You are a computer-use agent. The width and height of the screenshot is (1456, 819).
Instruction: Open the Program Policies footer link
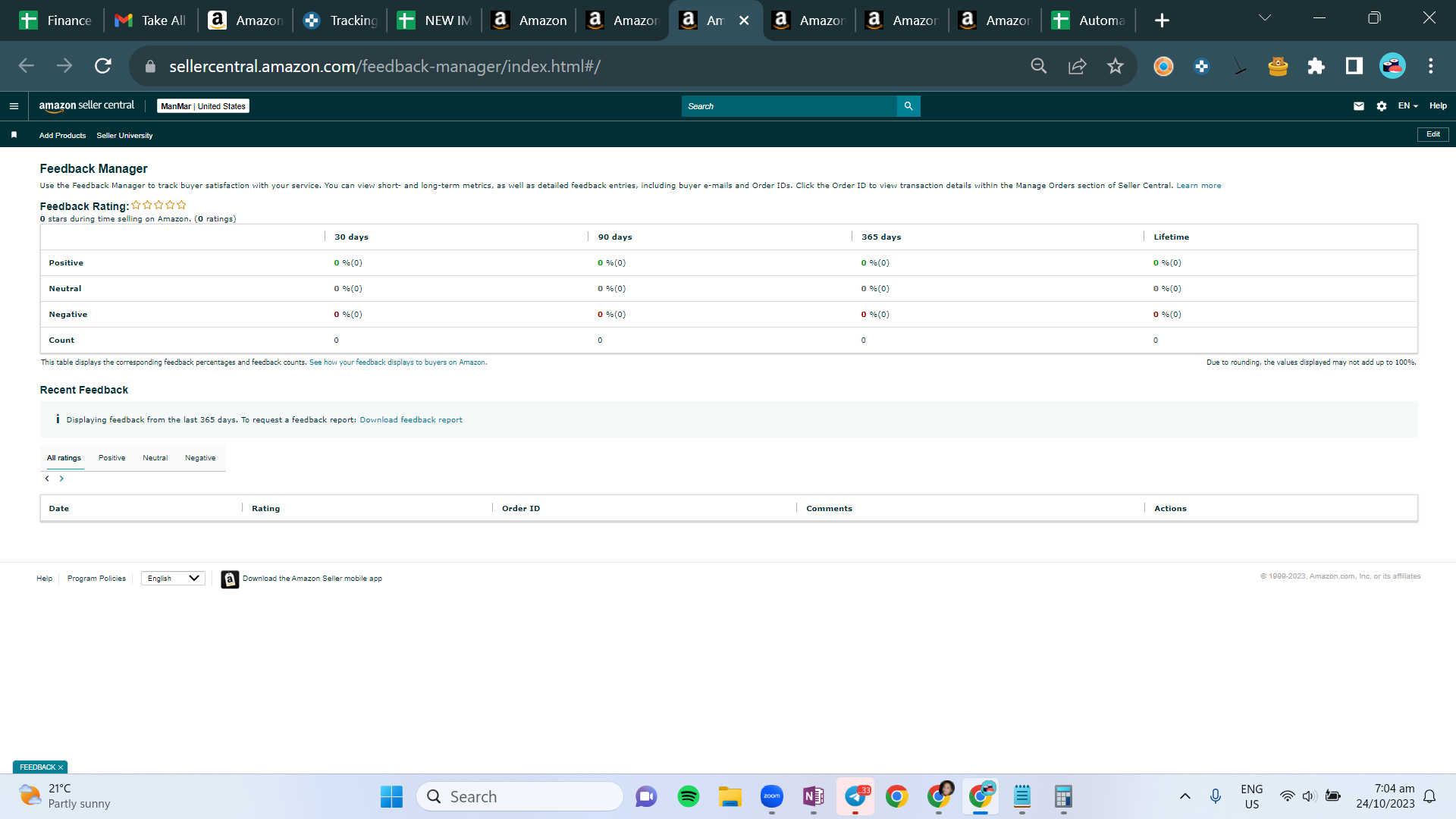[x=96, y=579]
